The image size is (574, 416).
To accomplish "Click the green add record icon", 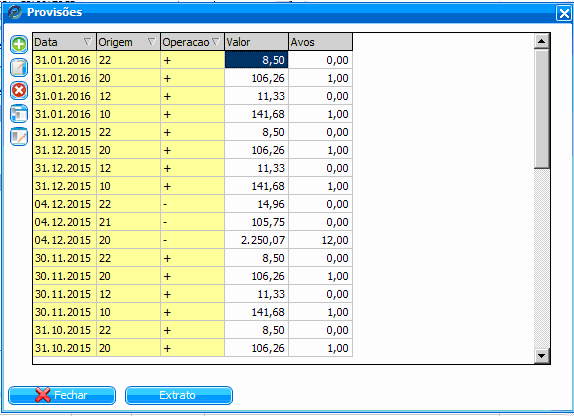I will (x=19, y=45).
